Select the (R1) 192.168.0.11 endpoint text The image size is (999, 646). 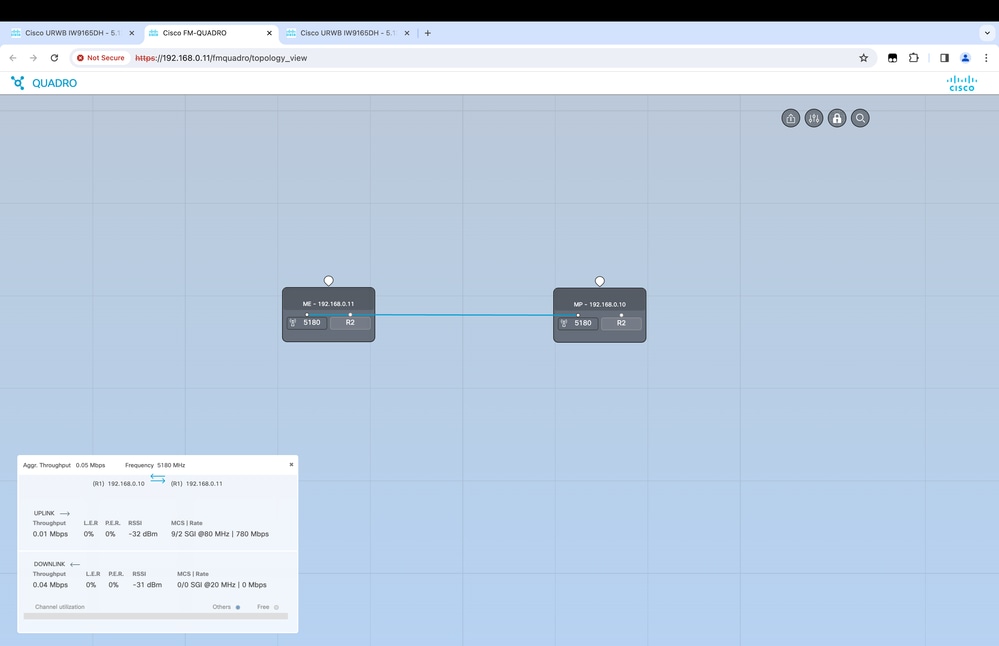coord(196,484)
